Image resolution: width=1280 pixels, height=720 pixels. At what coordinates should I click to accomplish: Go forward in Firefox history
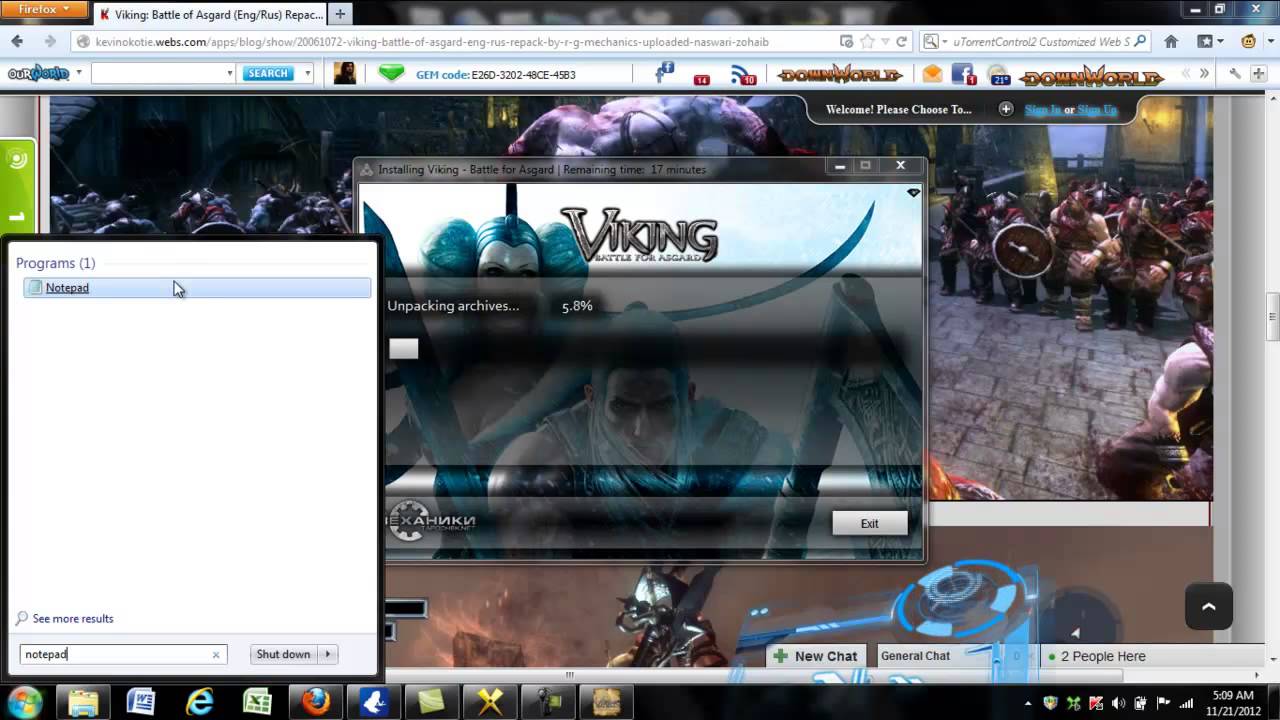[49, 42]
